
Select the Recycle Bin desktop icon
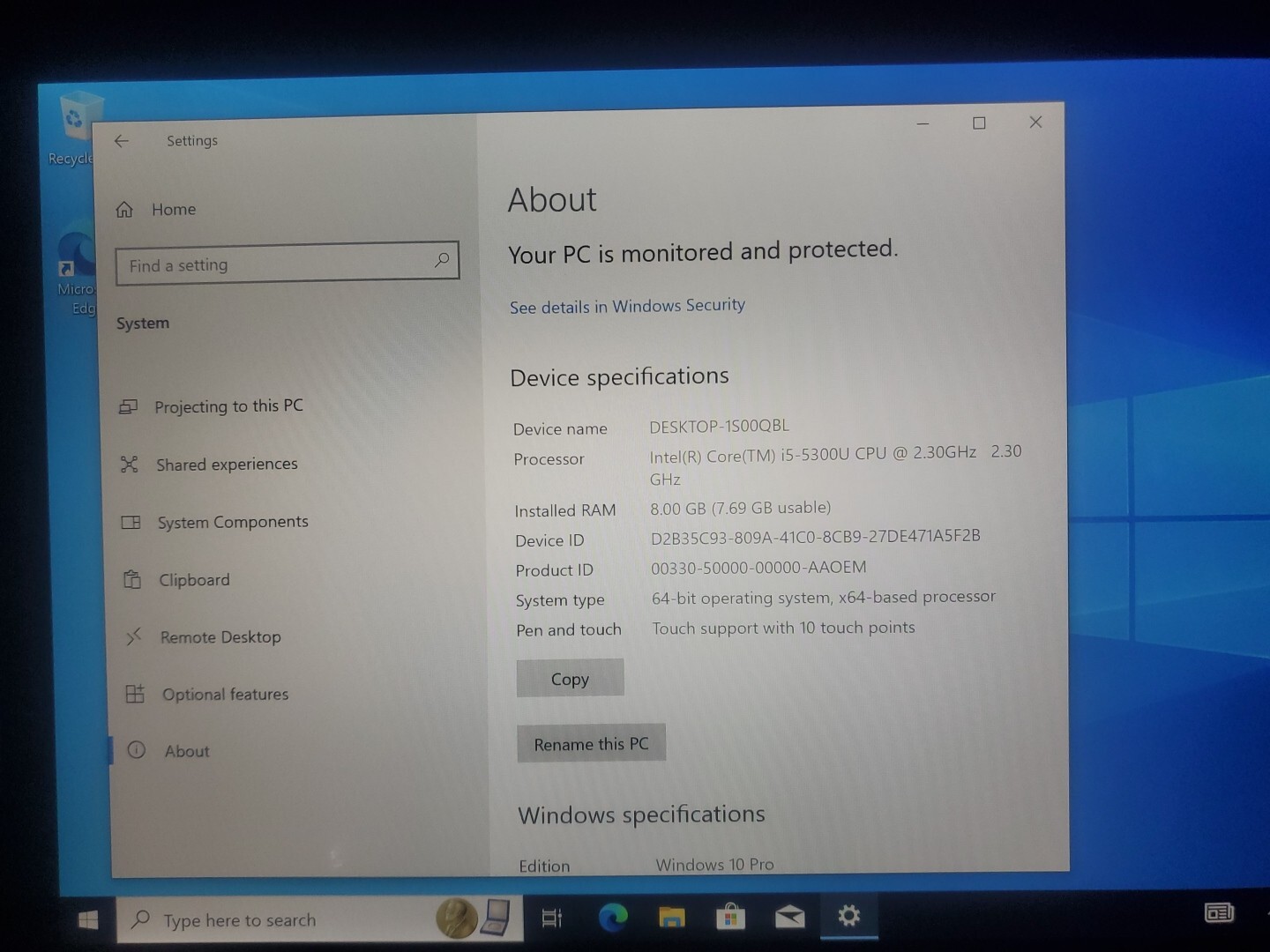pyautogui.click(x=77, y=128)
